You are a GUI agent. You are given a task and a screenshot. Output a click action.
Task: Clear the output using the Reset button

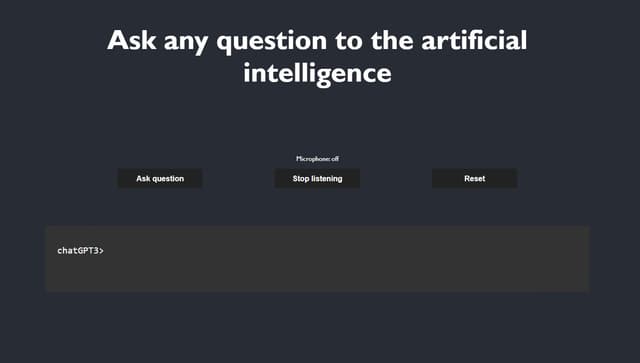(x=475, y=178)
